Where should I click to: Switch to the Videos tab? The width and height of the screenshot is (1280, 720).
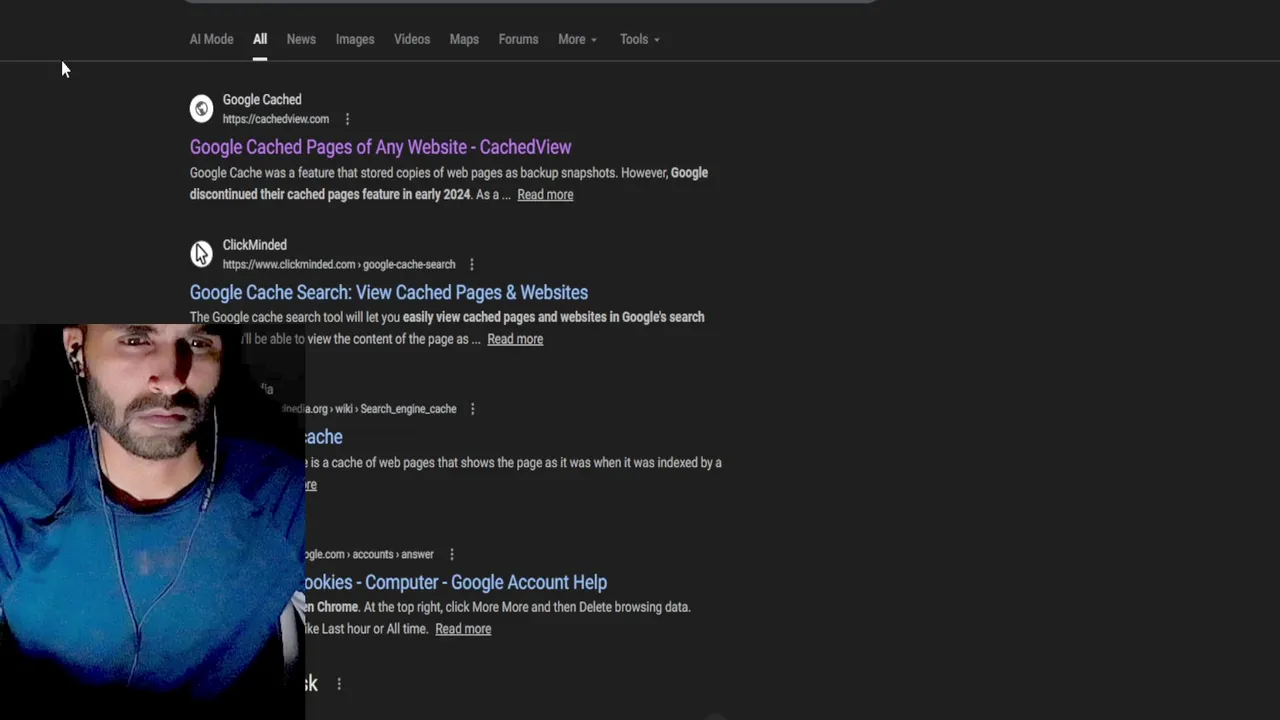[412, 39]
